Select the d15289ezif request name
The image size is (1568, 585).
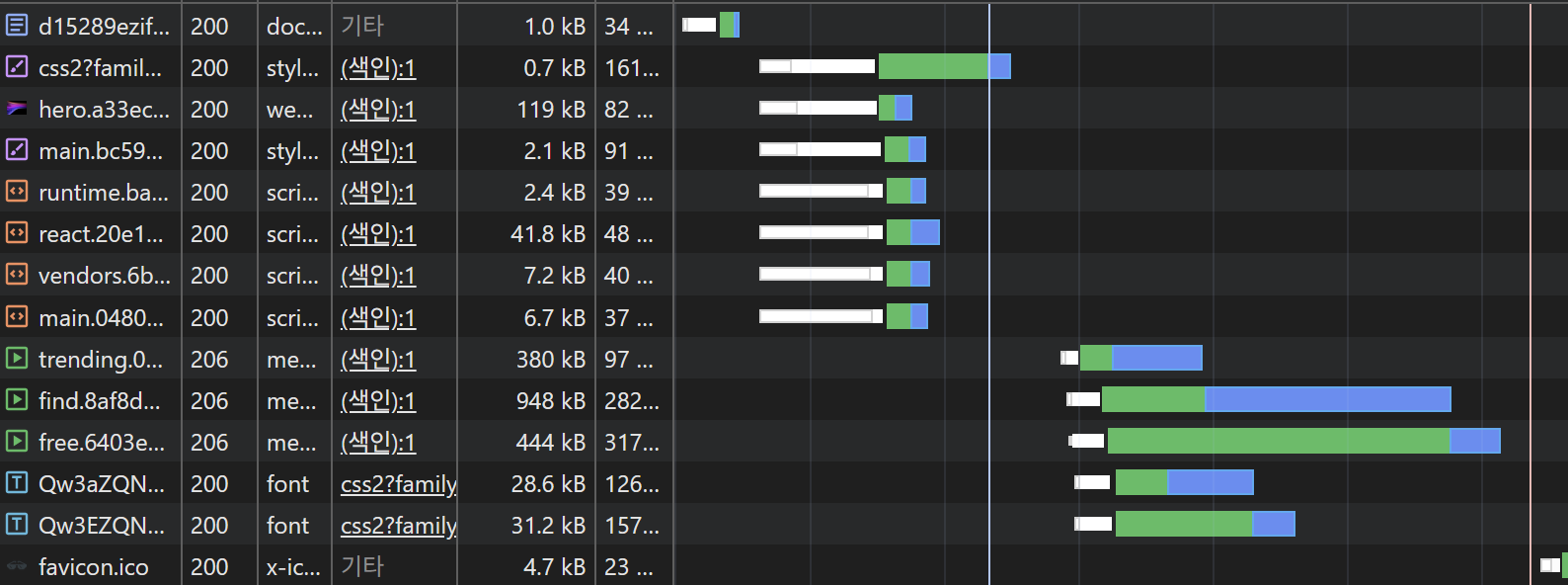pos(104,27)
